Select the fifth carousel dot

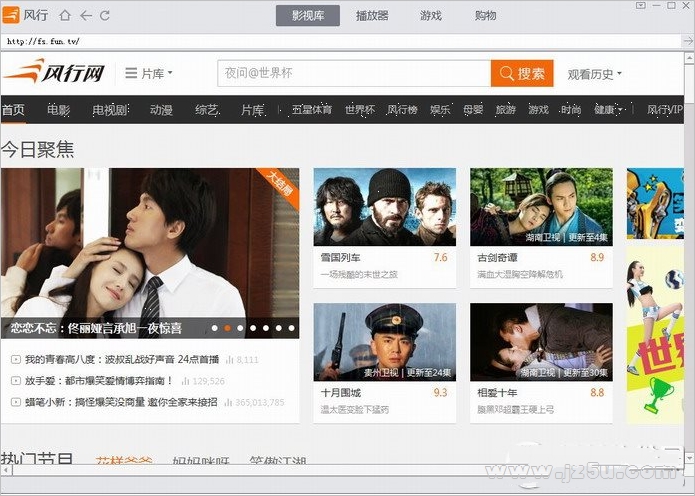click(x=266, y=328)
